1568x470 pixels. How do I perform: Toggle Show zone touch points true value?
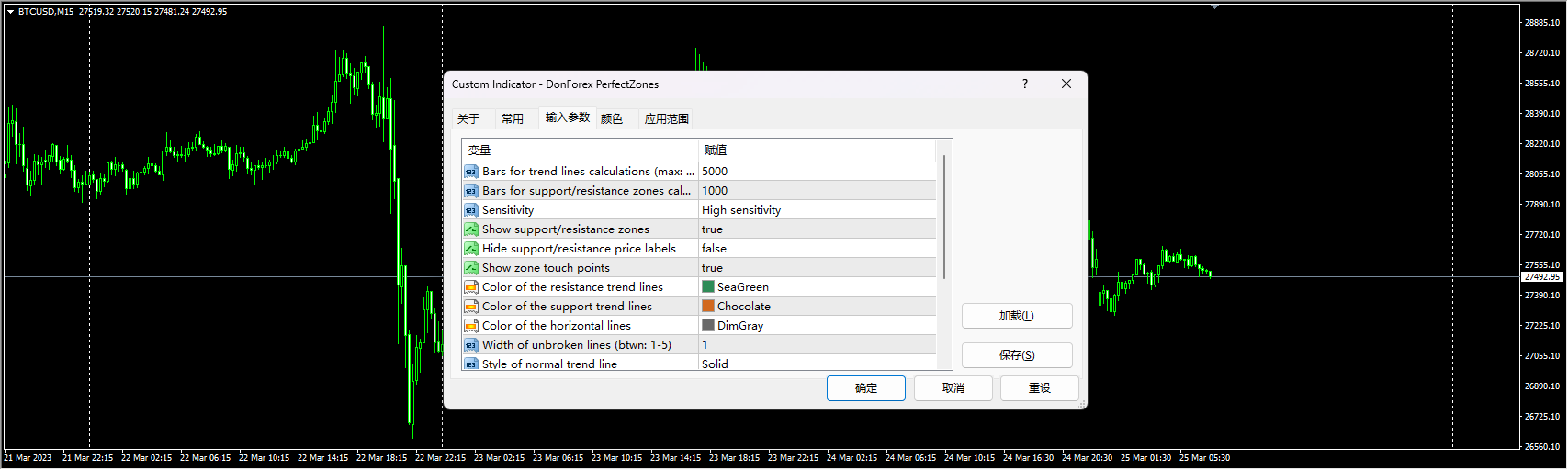(817, 268)
